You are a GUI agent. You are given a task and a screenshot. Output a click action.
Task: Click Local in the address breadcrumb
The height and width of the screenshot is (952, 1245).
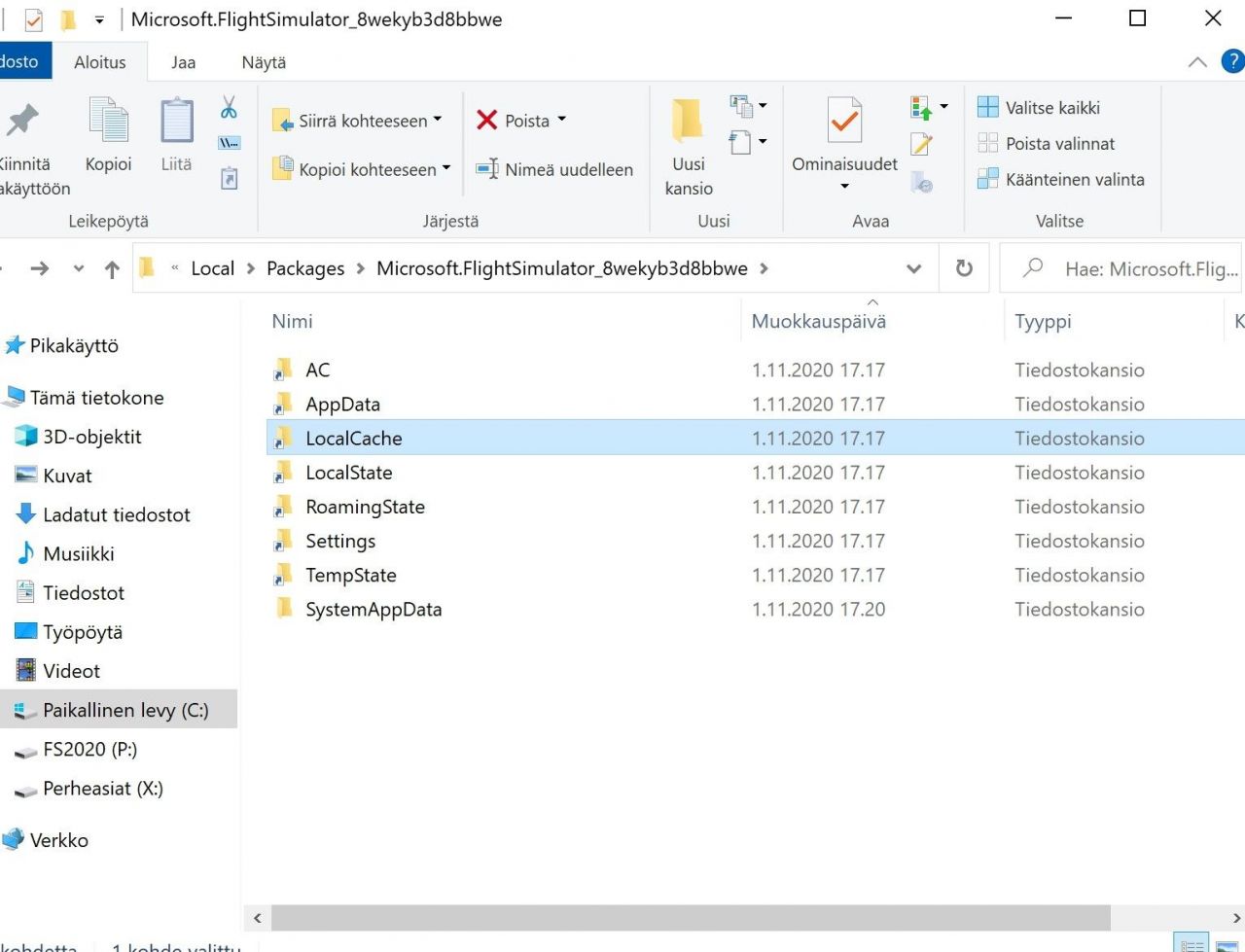pyautogui.click(x=213, y=268)
